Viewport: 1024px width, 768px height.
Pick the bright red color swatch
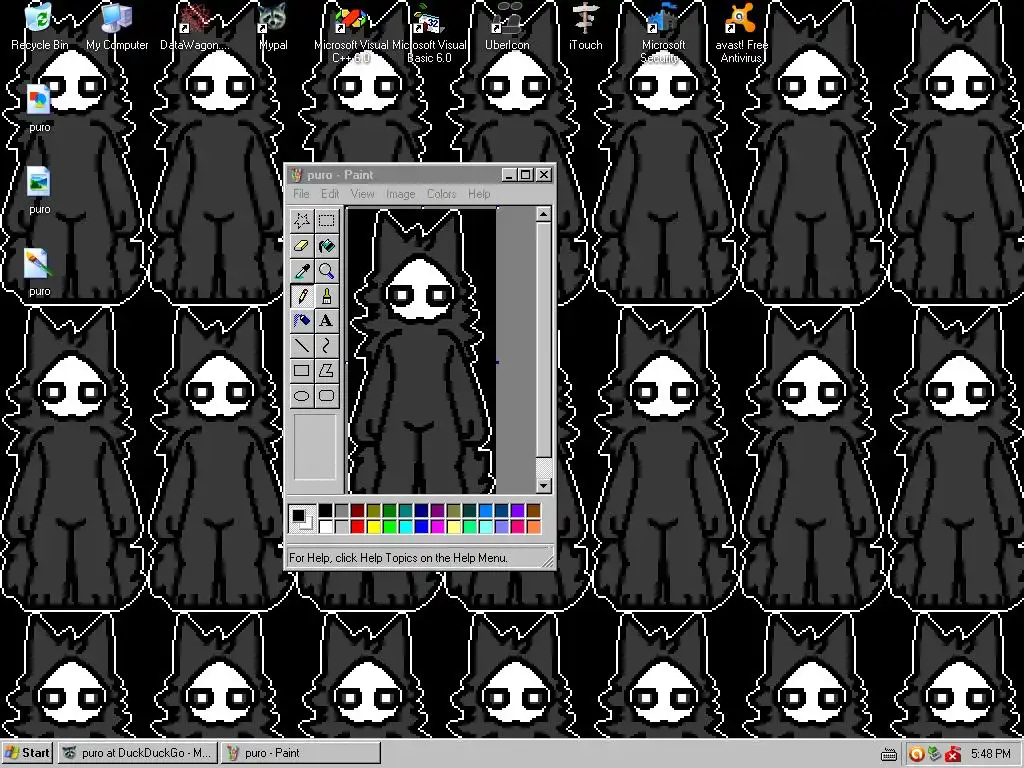point(357,526)
